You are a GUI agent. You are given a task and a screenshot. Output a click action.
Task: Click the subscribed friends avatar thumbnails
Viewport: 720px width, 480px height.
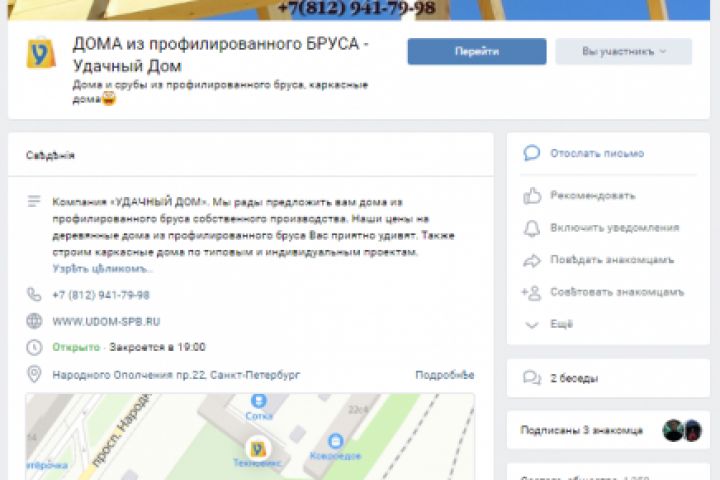pyautogui.click(x=682, y=431)
